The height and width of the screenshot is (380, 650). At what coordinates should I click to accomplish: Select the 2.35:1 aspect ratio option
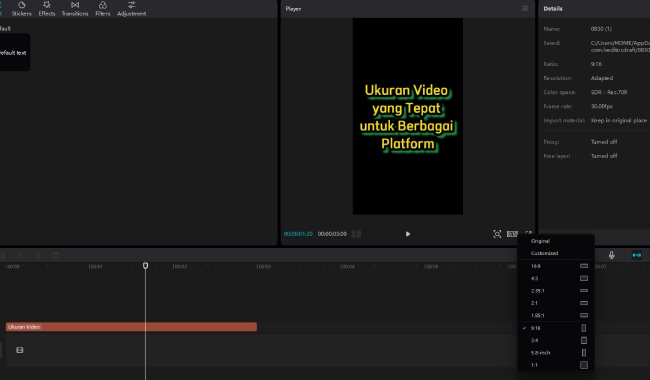[556, 291]
